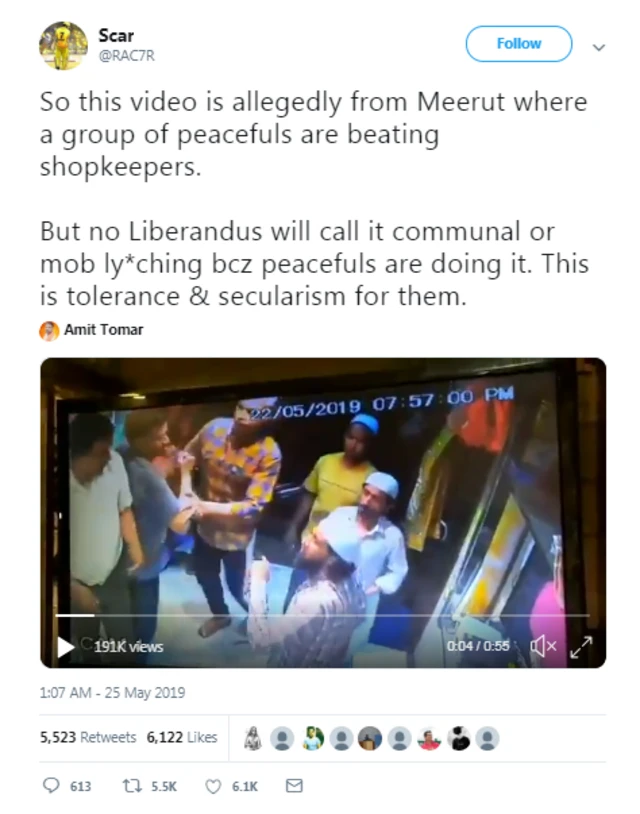Screen dimensions: 640x814
Task: Play the embedded video
Action: [65, 646]
